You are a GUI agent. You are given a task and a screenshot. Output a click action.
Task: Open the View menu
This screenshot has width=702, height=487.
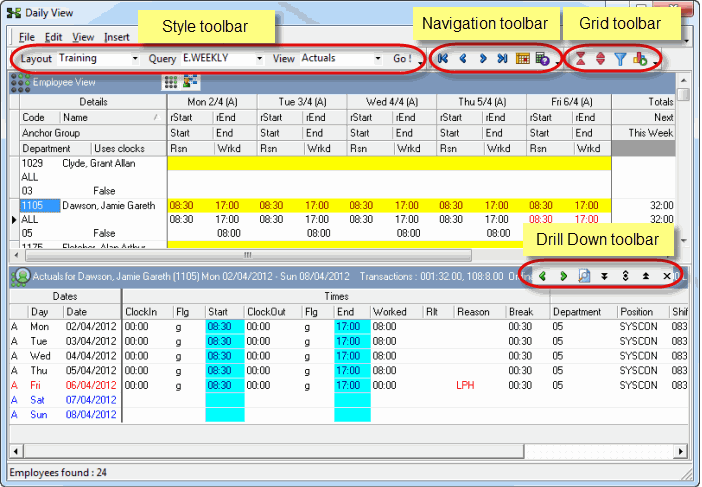[x=83, y=37]
